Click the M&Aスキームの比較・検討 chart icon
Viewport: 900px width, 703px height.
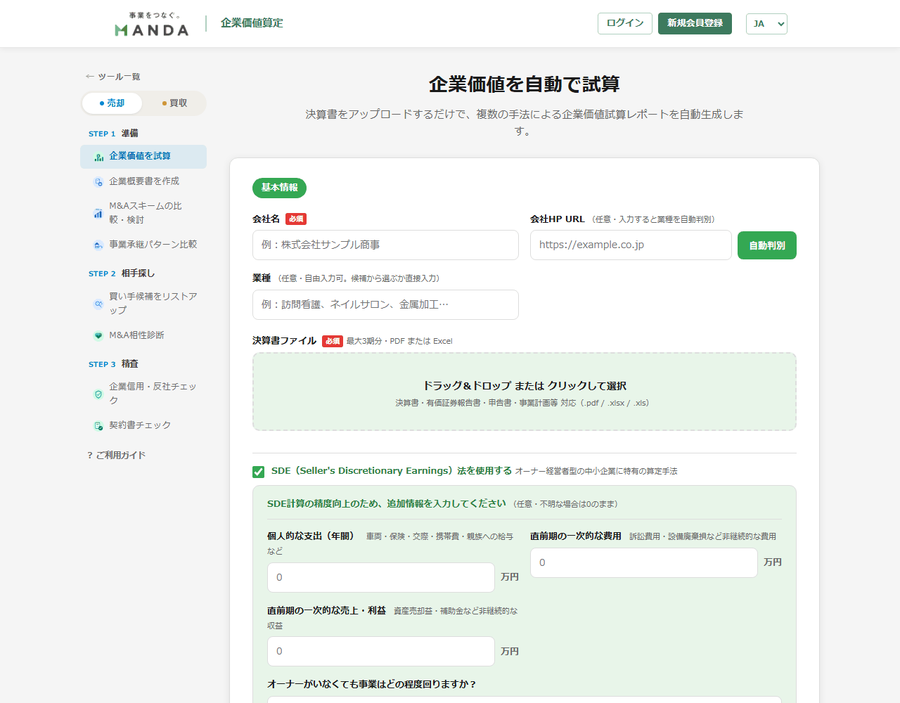[98, 213]
